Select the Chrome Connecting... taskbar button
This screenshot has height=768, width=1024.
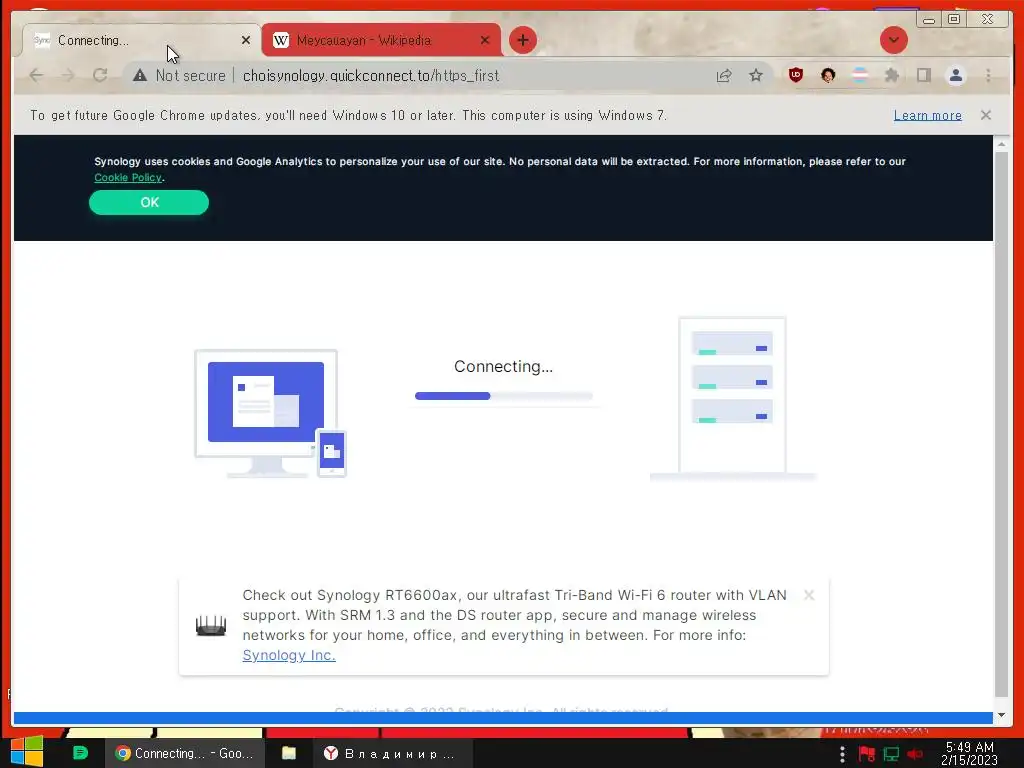185,753
